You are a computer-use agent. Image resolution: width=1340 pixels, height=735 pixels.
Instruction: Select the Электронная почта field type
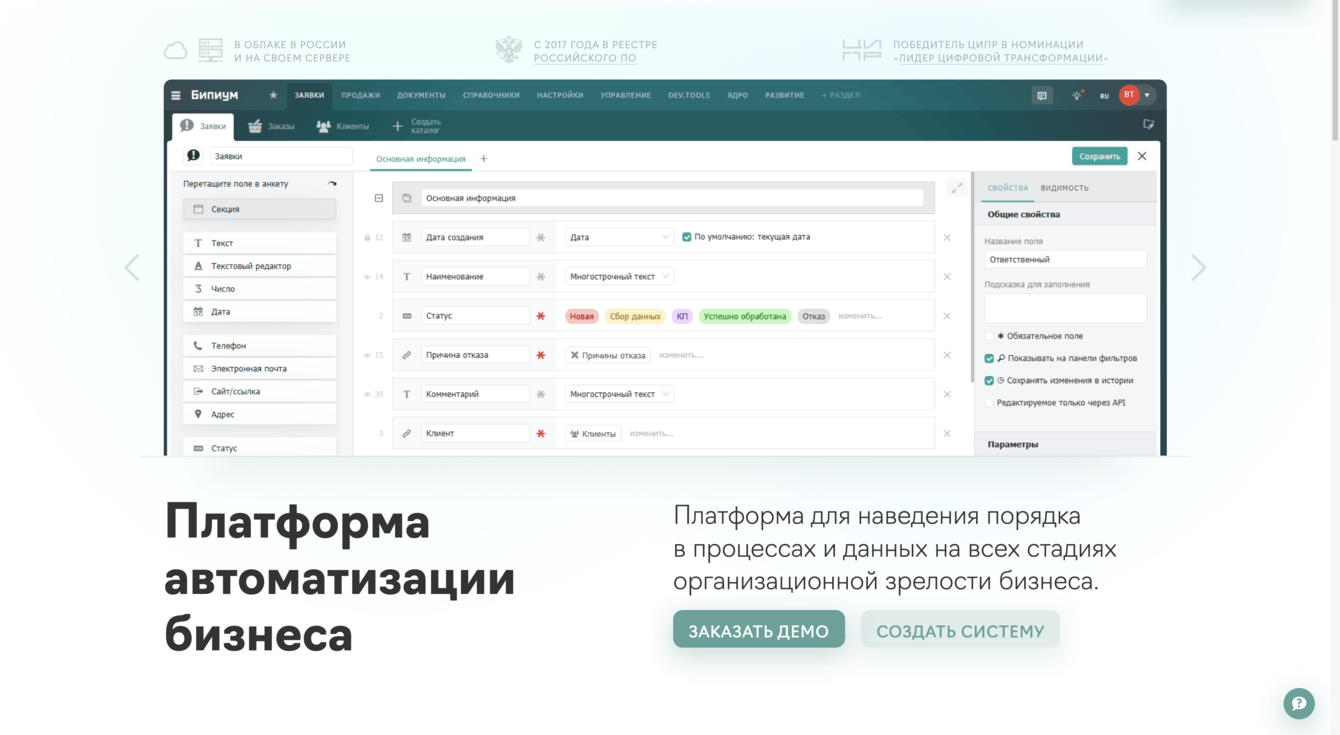pos(260,369)
